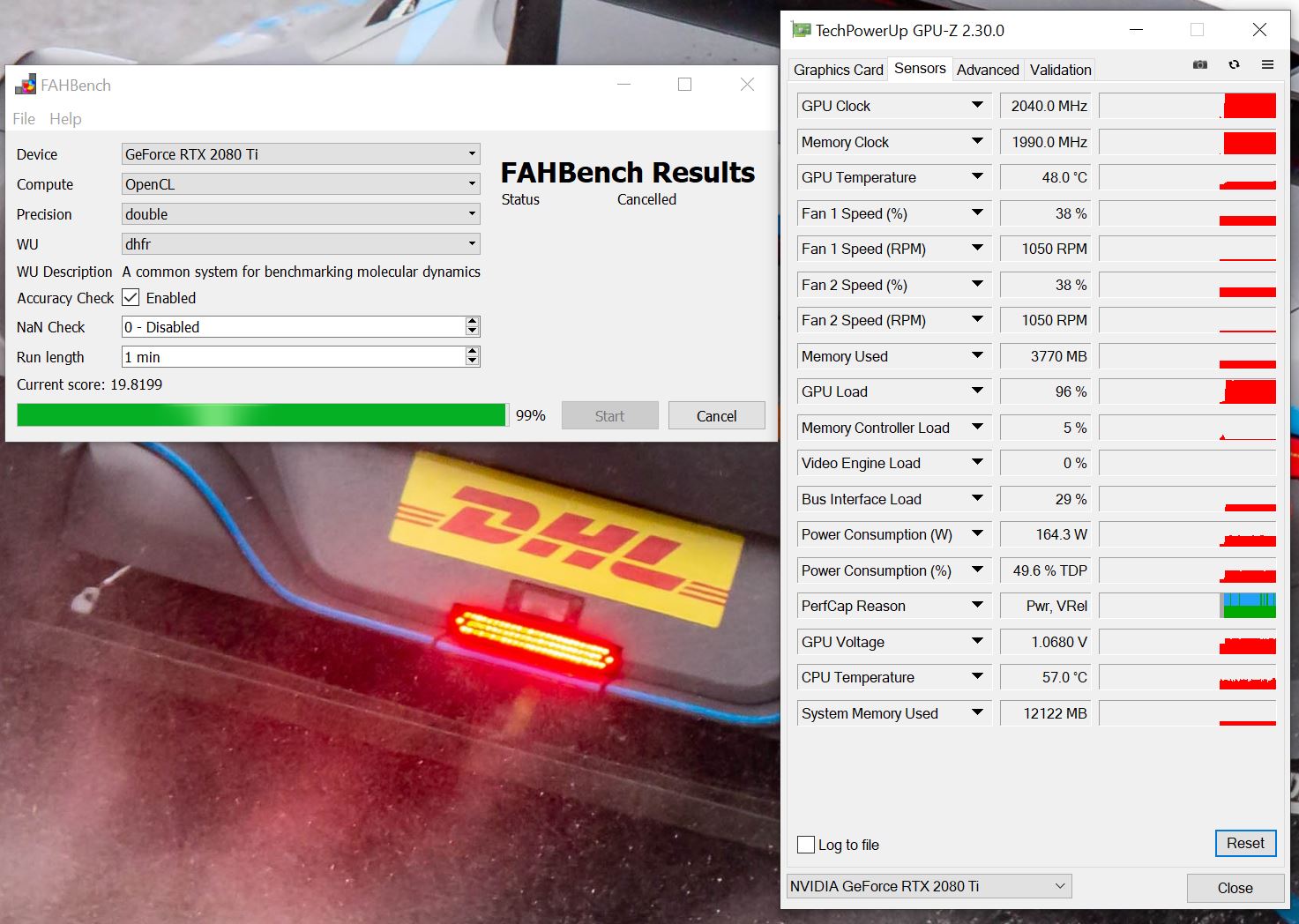Click the GPU-Z refresh icon
The image size is (1299, 924).
(x=1234, y=64)
